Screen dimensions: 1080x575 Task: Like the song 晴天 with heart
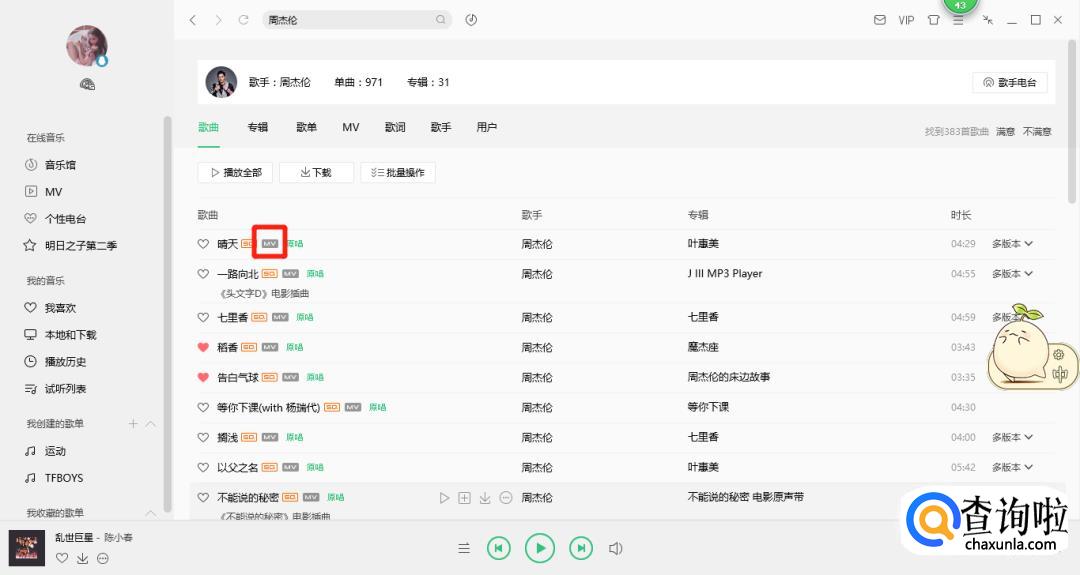(x=203, y=243)
